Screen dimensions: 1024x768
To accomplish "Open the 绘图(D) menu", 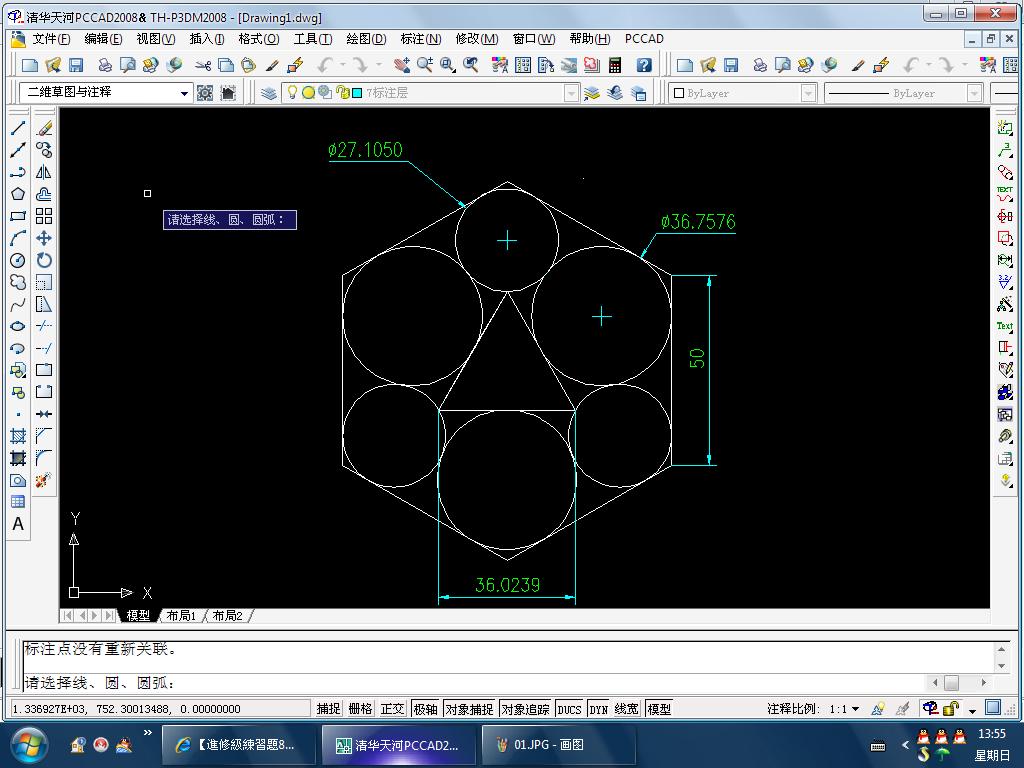I will [366, 39].
